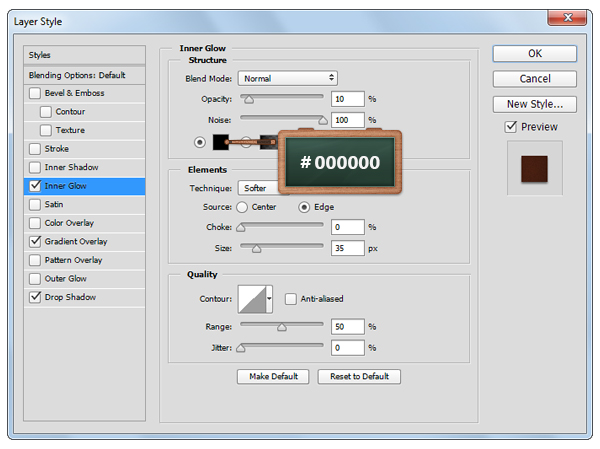
Task: Open the Contour curve picker thumbnail
Action: click(251, 299)
